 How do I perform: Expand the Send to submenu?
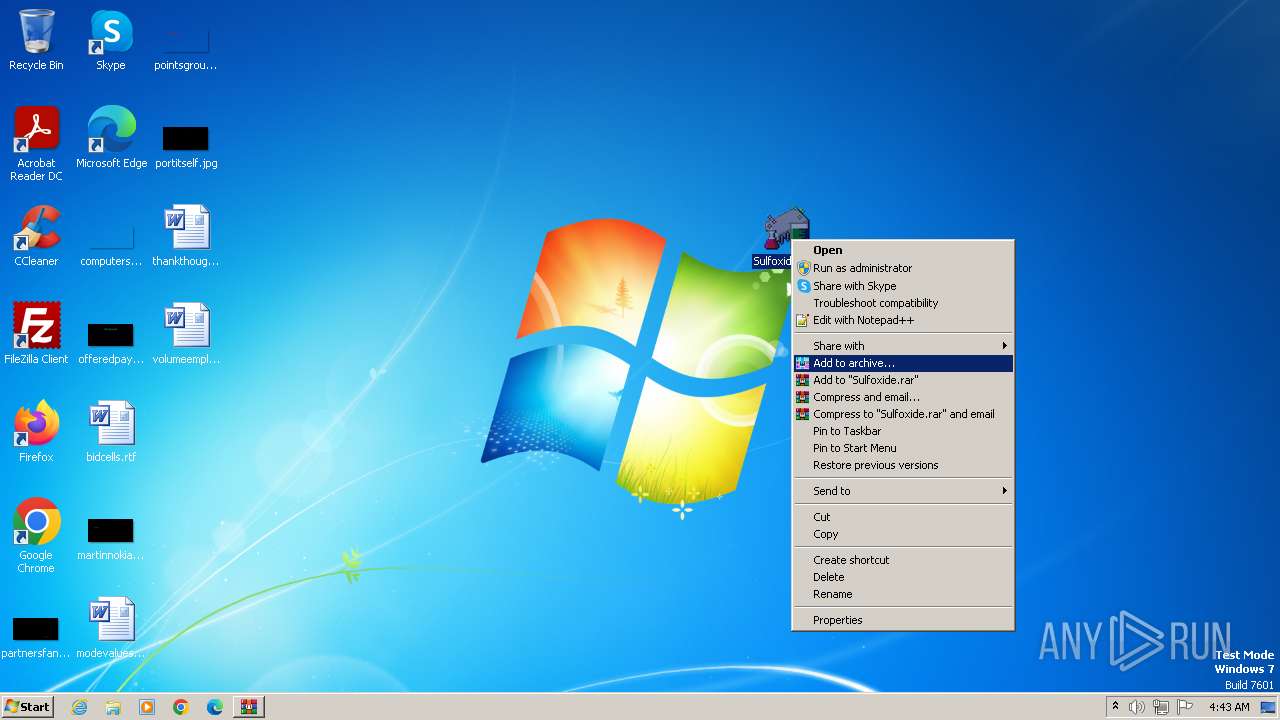[903, 491]
